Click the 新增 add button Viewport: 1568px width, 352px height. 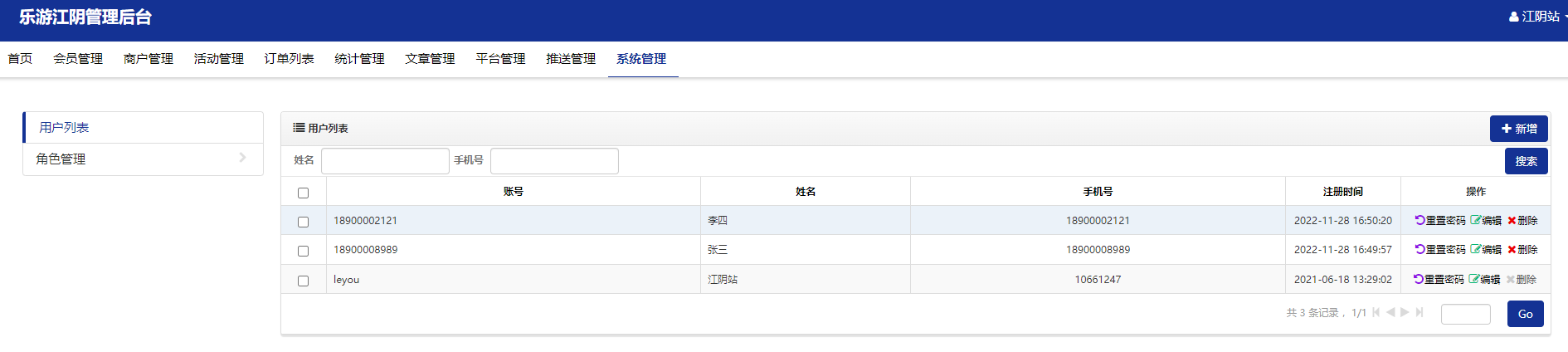1519,129
